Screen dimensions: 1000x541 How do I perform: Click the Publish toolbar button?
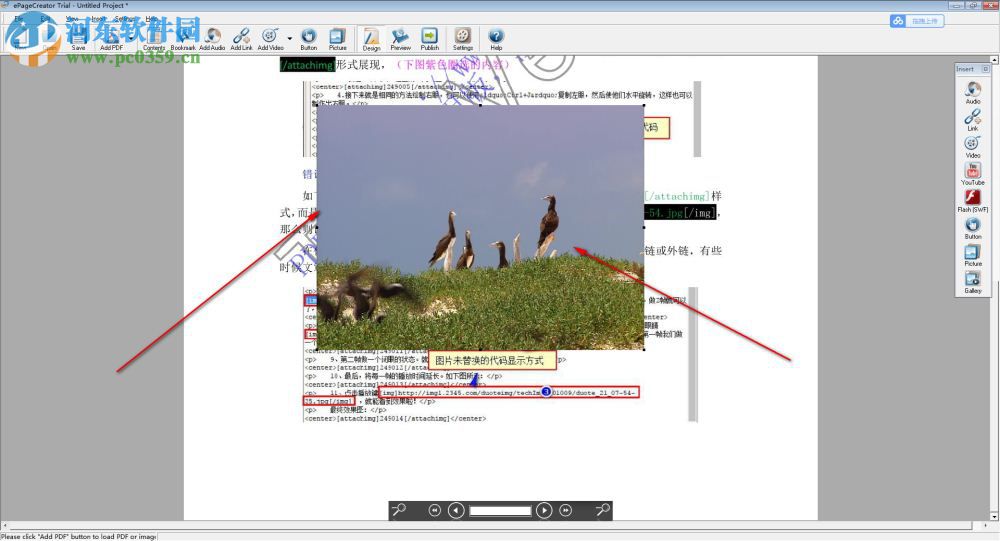pos(430,38)
